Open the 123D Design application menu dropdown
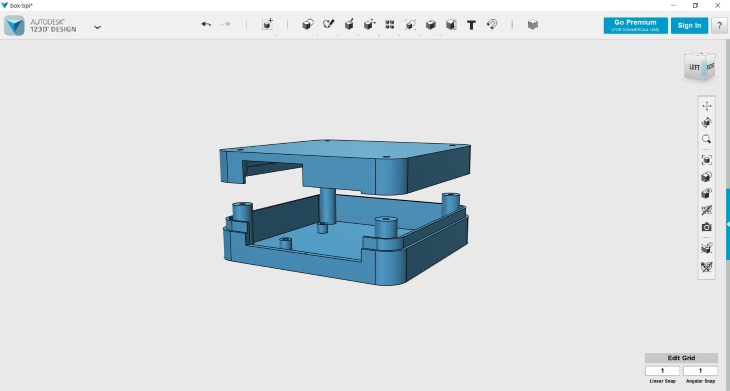 point(97,27)
